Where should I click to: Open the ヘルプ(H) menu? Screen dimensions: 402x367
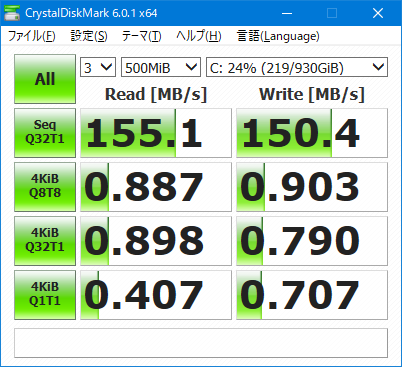(199, 36)
